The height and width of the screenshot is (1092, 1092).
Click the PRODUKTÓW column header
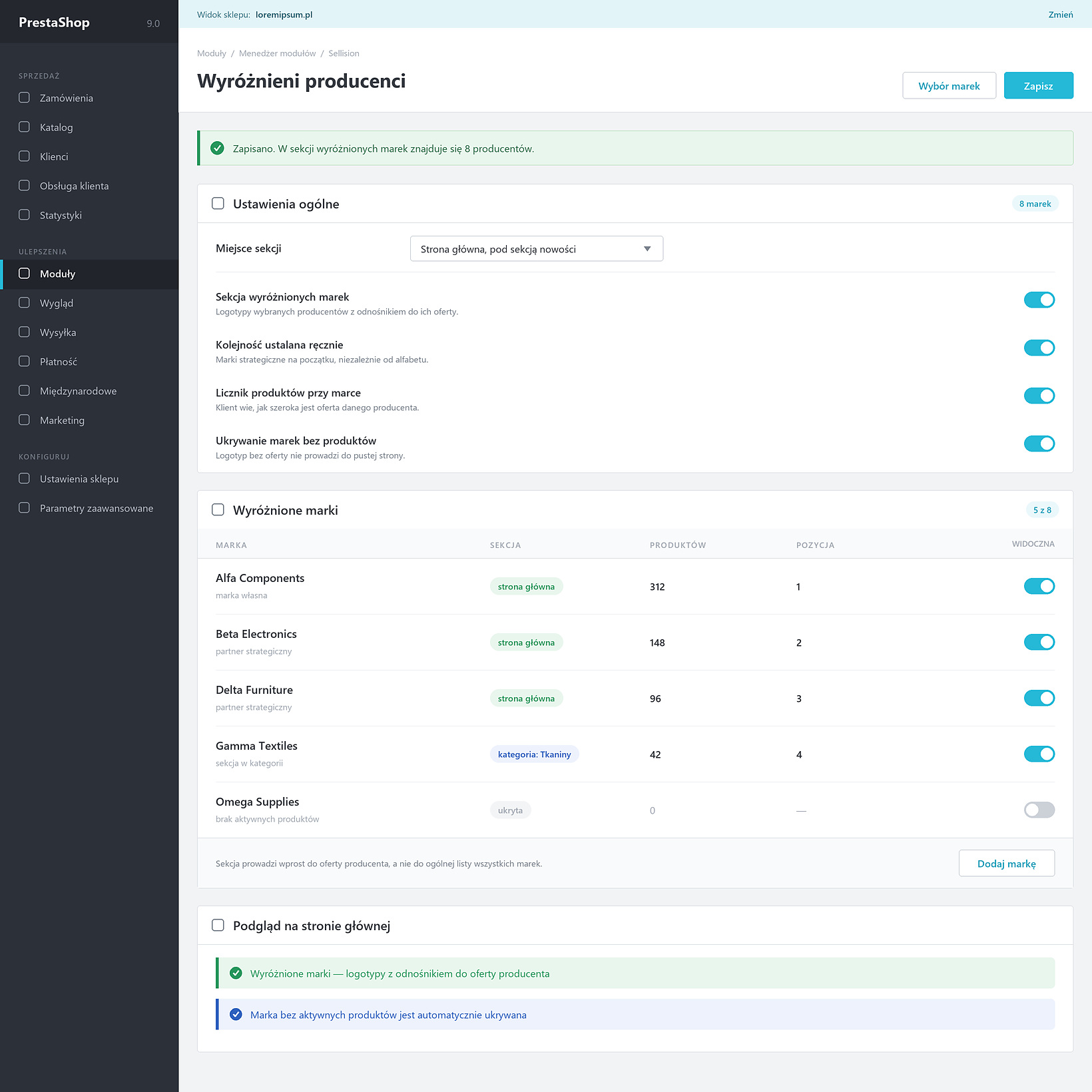coord(678,545)
